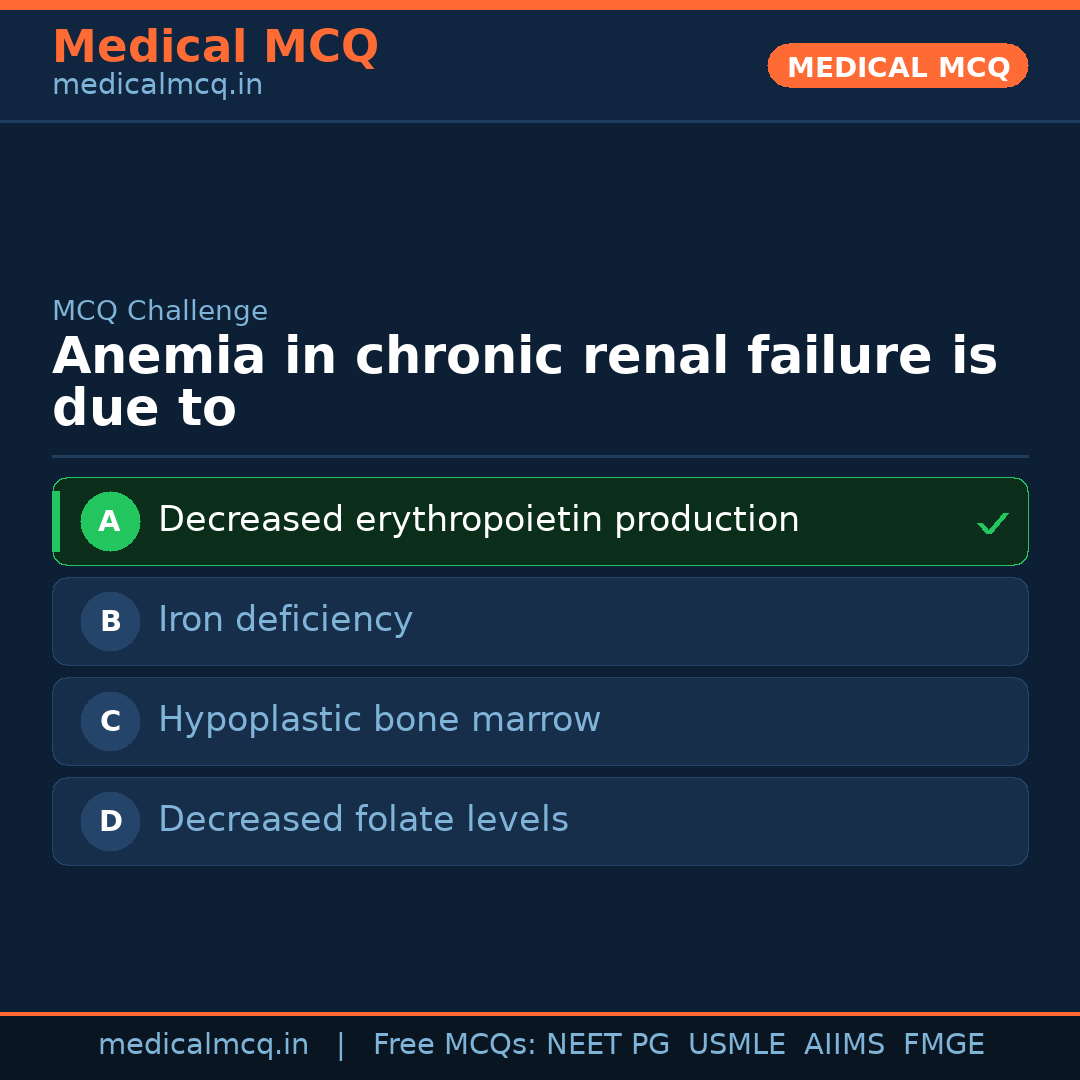Click 'FMGE' in the footer
Screen dimensions: 1080x1080
(x=943, y=1045)
